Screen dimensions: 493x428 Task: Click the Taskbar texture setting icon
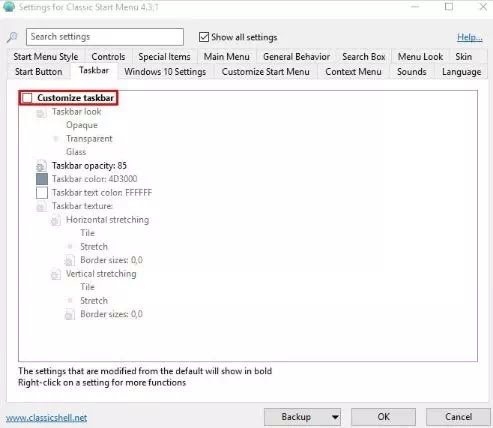(x=41, y=206)
